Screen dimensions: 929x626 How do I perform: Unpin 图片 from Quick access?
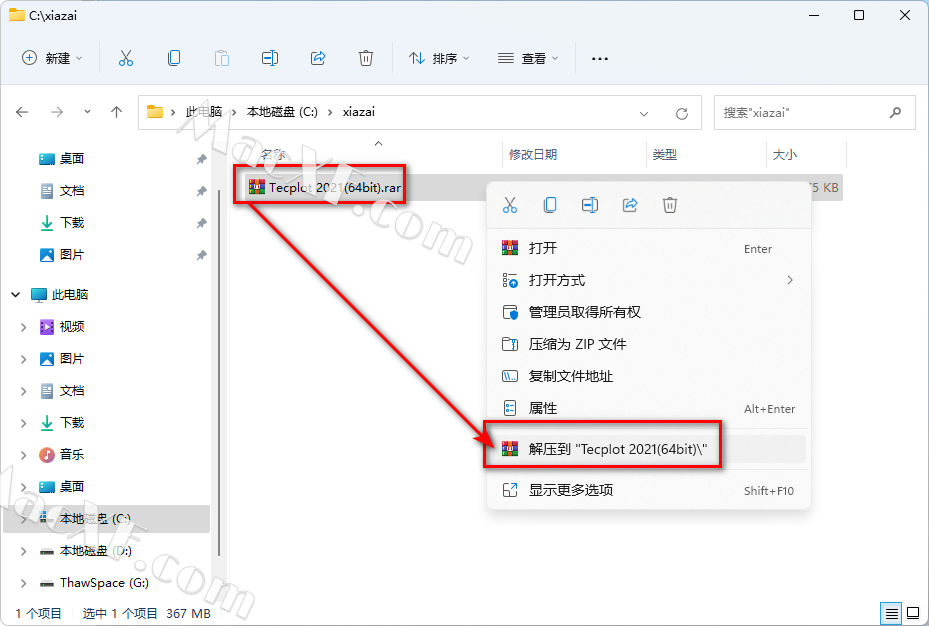tap(201, 255)
